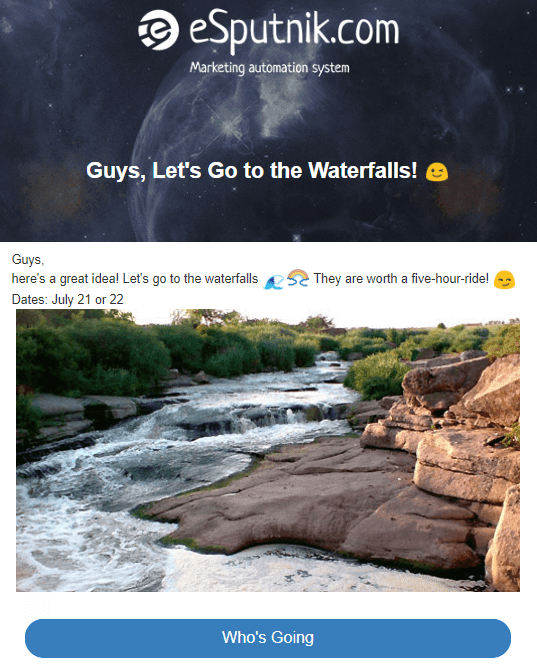
Task: Click the "Guys," greeting line
Action: click(28, 260)
